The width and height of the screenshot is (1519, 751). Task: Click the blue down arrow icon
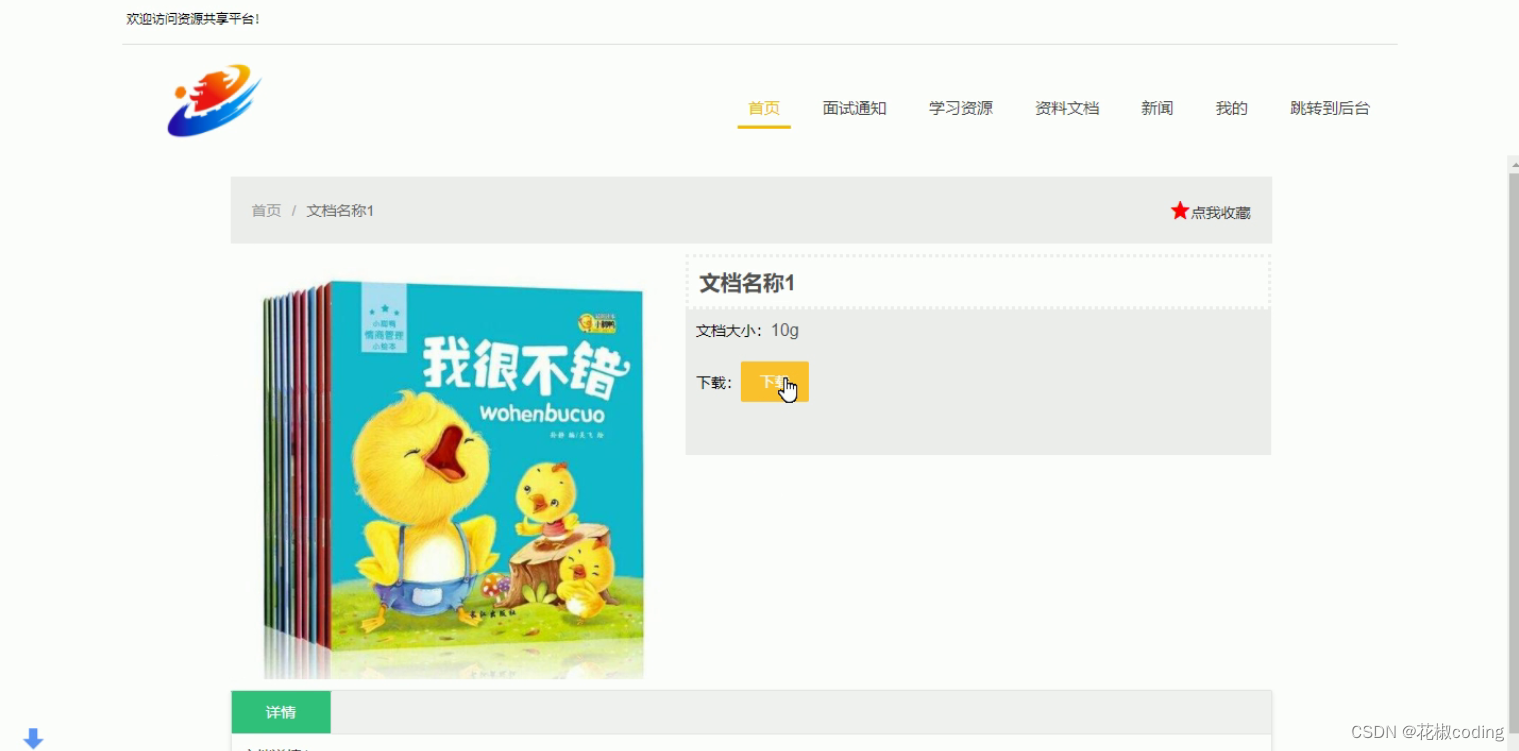[33, 737]
